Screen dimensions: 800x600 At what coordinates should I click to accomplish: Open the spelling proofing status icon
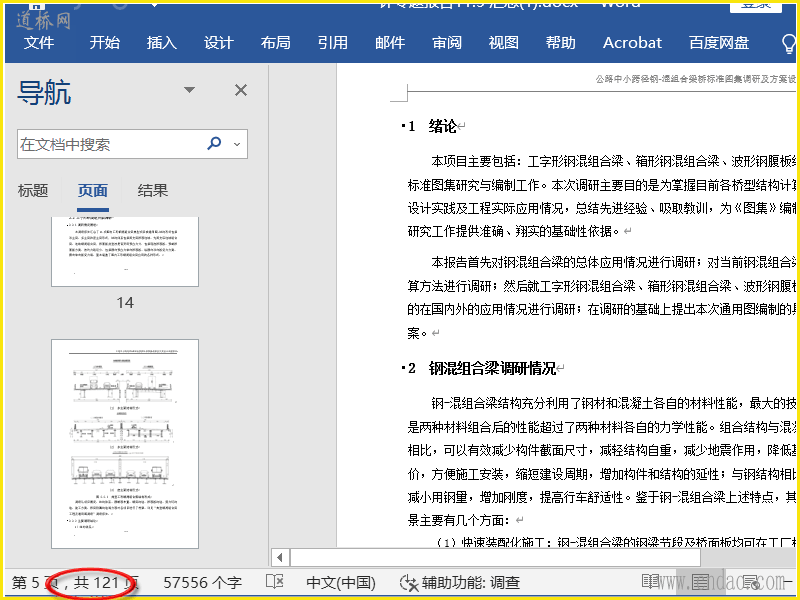(x=275, y=582)
